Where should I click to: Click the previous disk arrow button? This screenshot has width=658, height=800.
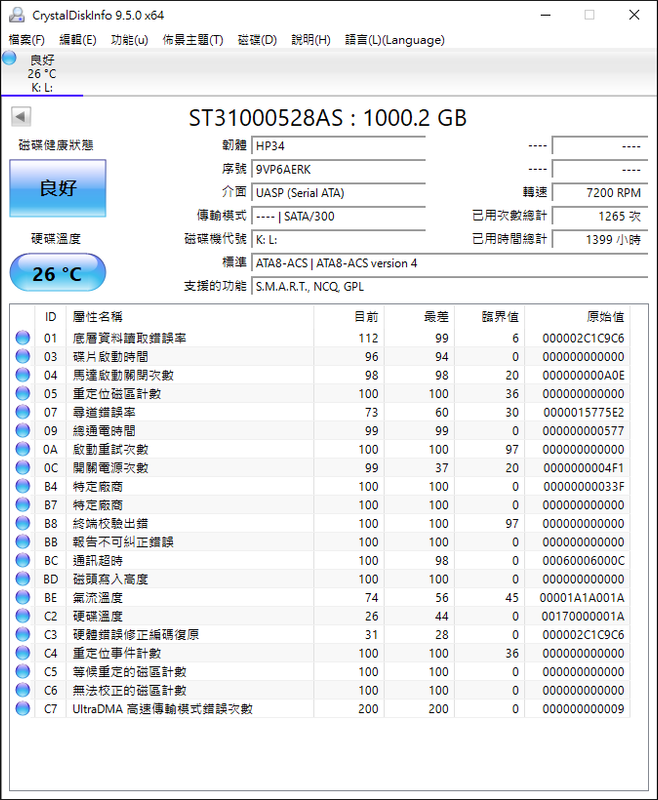[21, 117]
